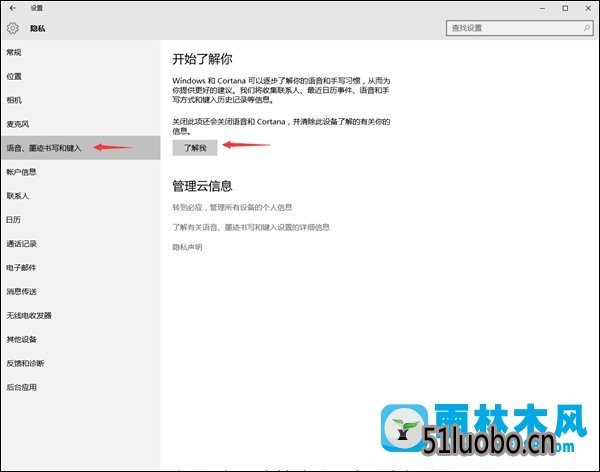Select 后台应用 in the sidebar
The image size is (600, 472).
(80, 387)
